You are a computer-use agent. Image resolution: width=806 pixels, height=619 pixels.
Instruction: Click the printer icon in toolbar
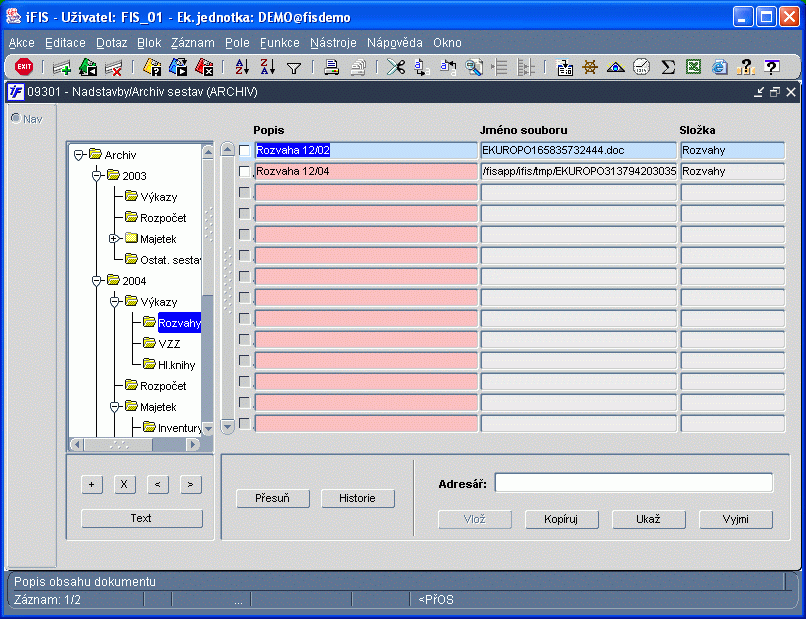click(x=332, y=67)
